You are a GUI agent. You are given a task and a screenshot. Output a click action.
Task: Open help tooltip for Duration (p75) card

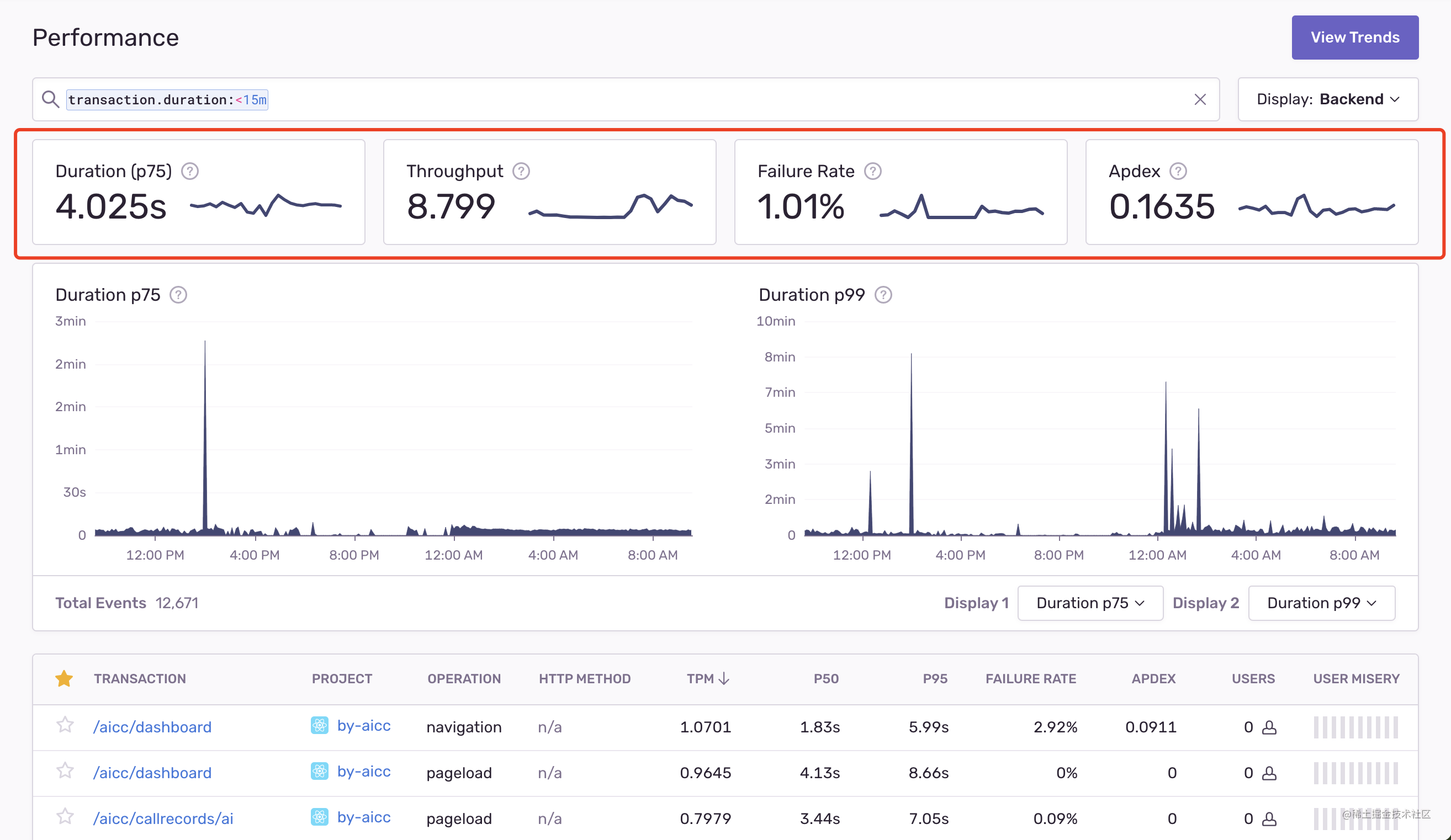click(x=190, y=171)
